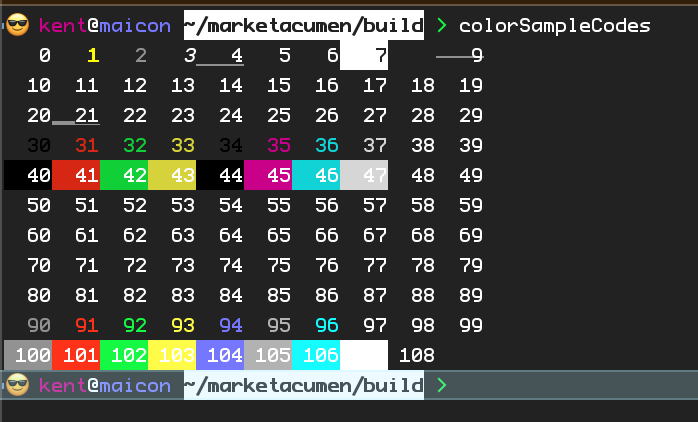Click the green arrow on the bottom prompt
The width and height of the screenshot is (698, 422).
[x=442, y=385]
